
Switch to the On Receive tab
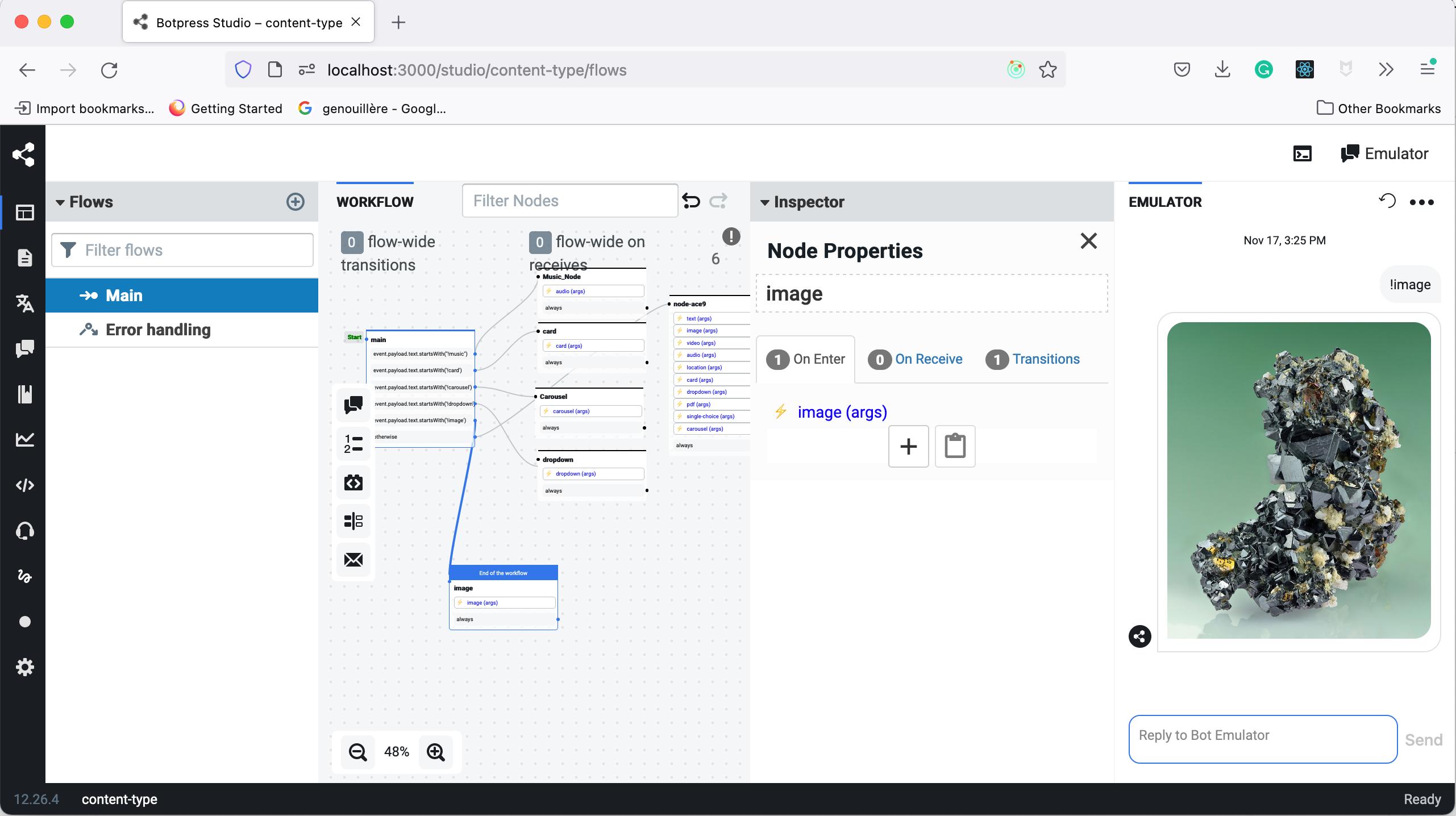[x=928, y=359]
